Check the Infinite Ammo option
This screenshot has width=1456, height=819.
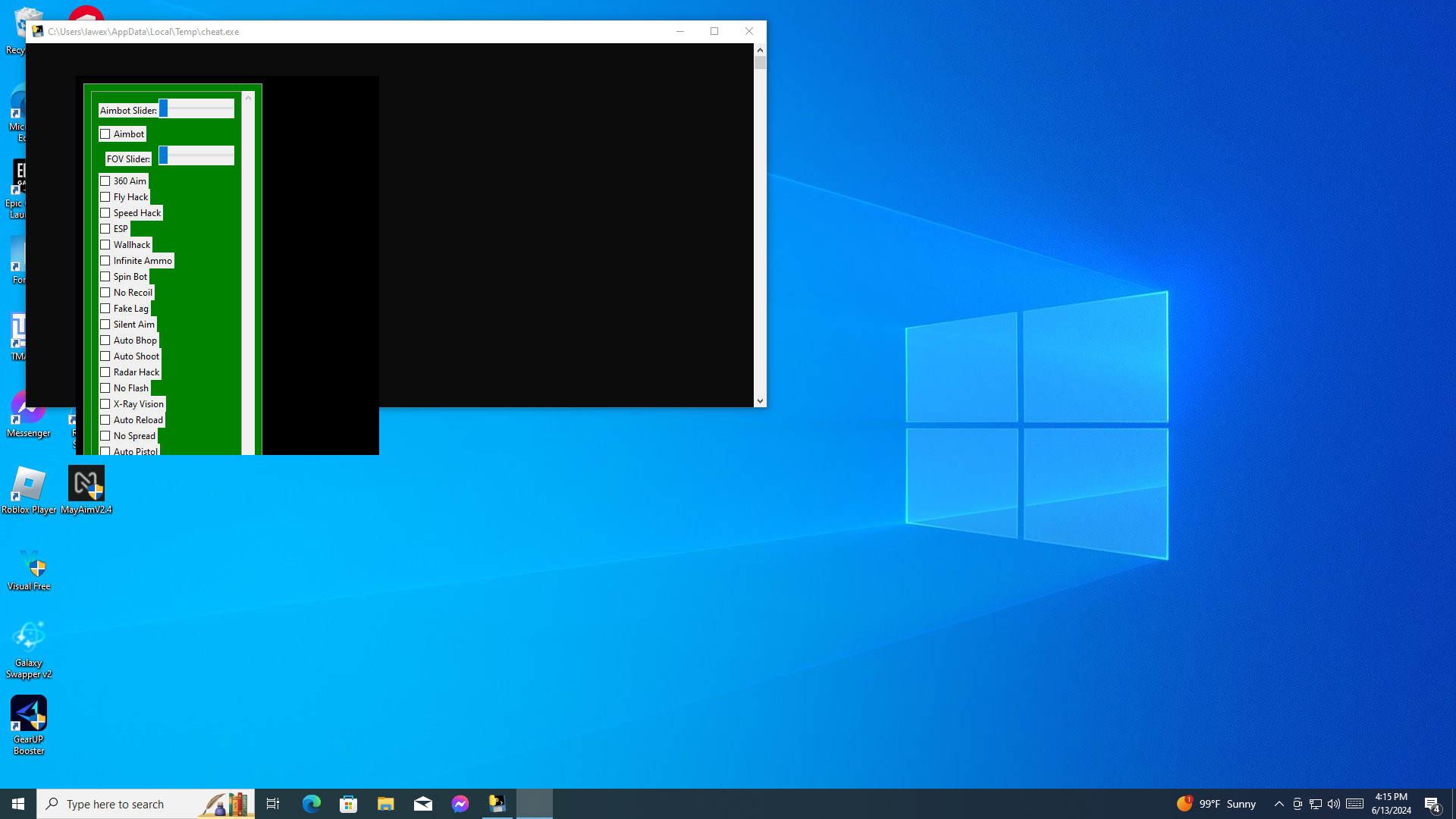point(105,261)
